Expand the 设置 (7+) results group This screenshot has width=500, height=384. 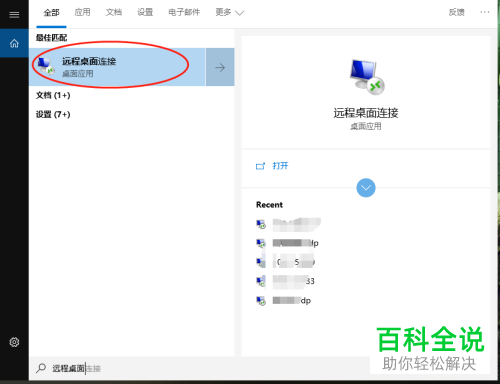coord(53,114)
